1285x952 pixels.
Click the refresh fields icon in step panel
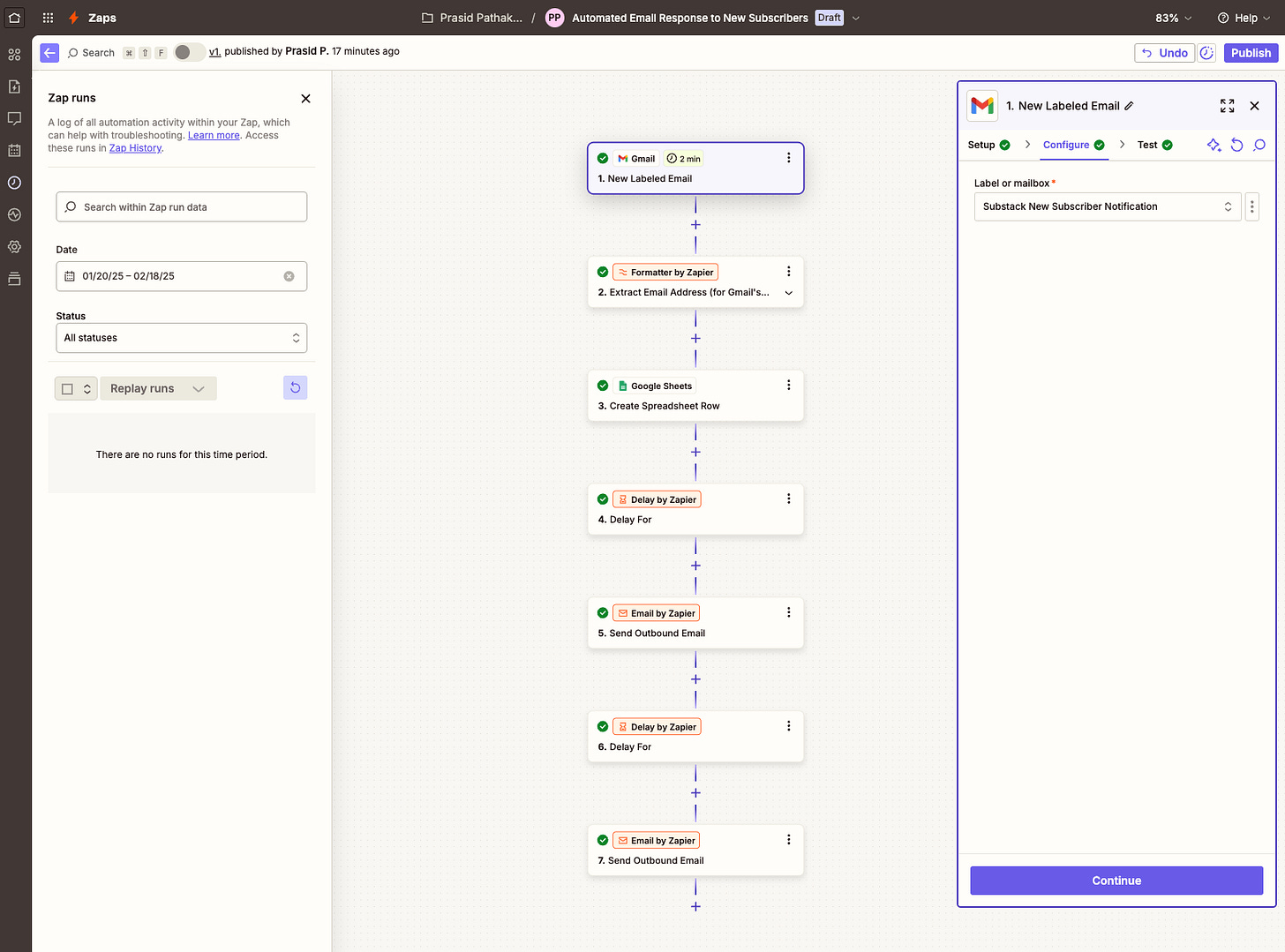1237,145
